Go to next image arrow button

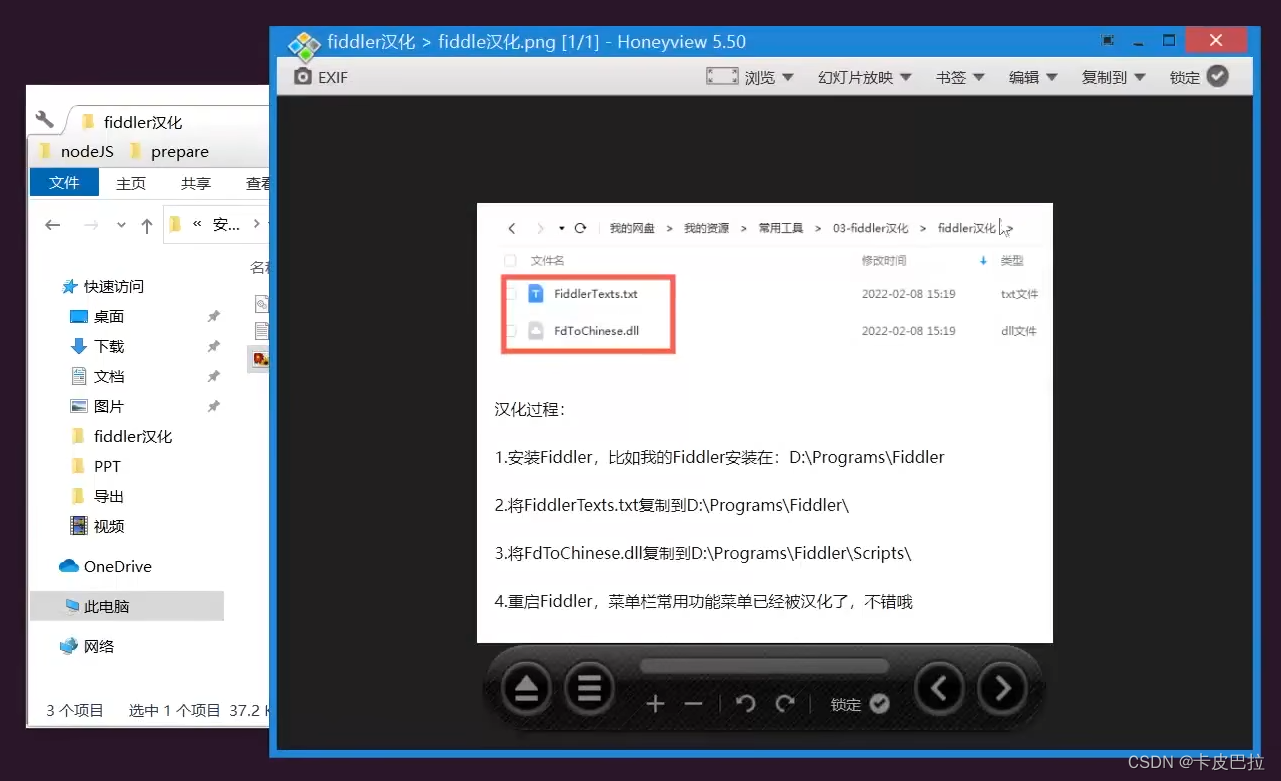pos(1002,688)
